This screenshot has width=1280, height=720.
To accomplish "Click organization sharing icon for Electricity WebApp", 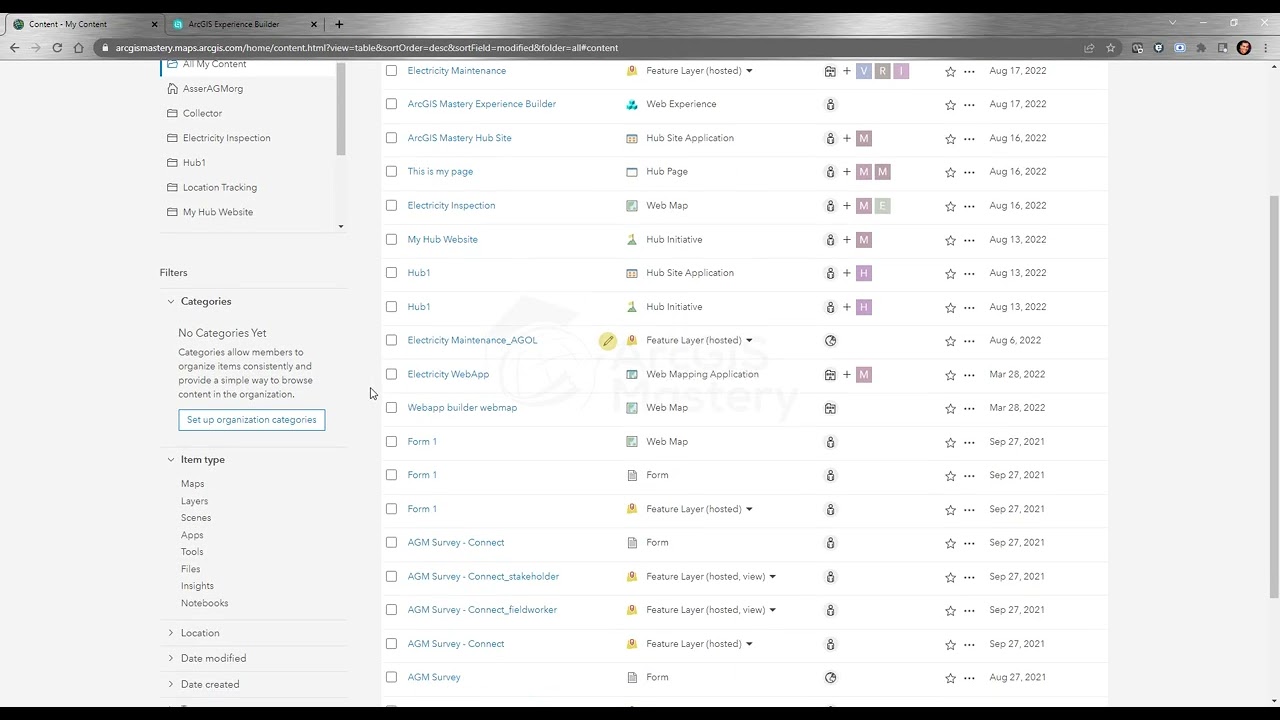I will coord(830,375).
